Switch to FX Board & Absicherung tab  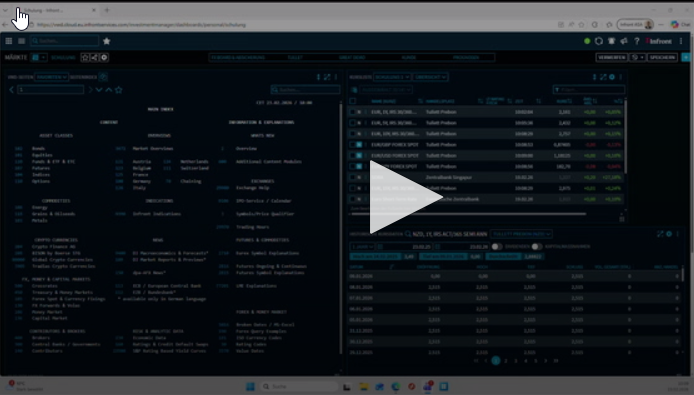point(238,58)
